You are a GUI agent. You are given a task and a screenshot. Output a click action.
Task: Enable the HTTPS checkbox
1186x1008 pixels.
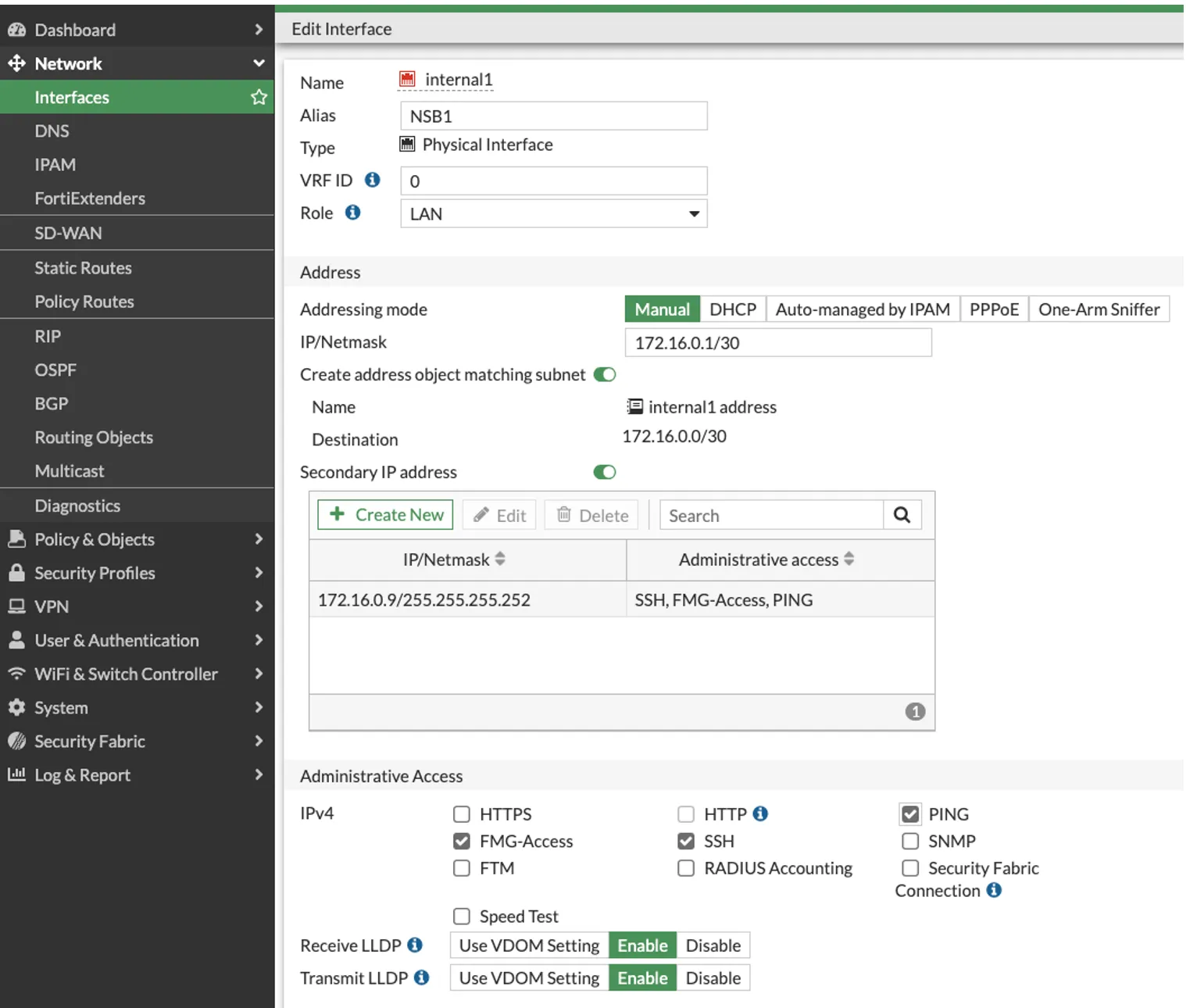point(462,814)
